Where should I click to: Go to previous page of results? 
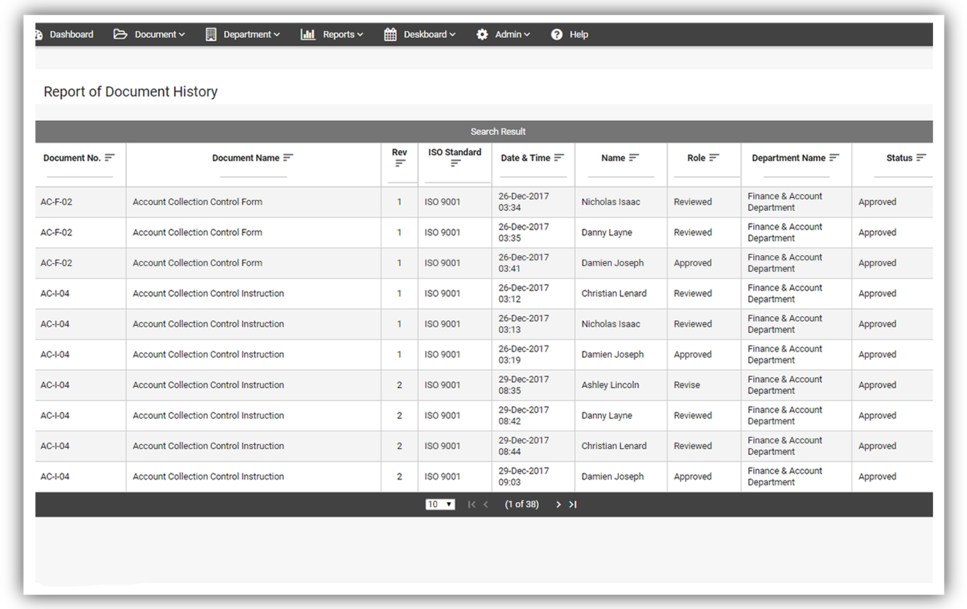[486, 504]
